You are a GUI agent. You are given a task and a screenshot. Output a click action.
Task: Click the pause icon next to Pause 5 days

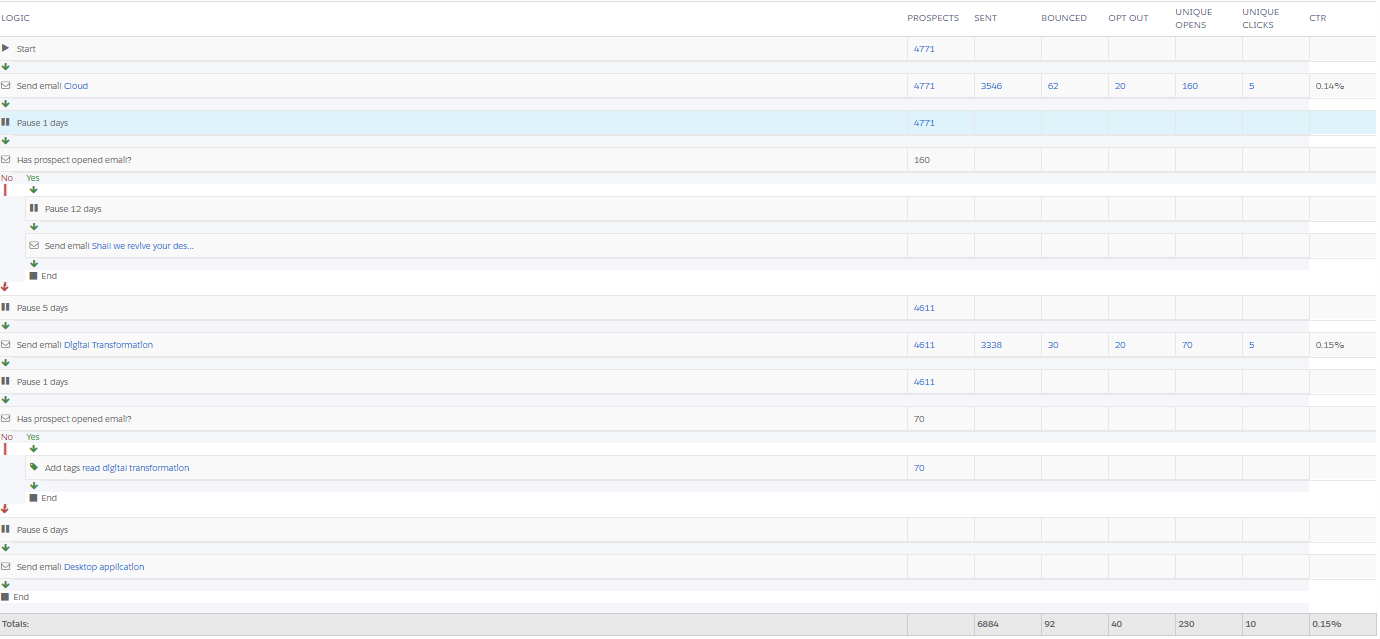(x=6, y=308)
